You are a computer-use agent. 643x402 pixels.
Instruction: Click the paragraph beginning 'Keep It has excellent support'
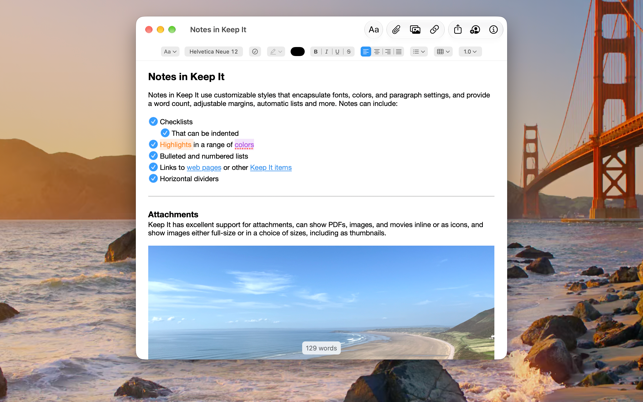point(315,229)
